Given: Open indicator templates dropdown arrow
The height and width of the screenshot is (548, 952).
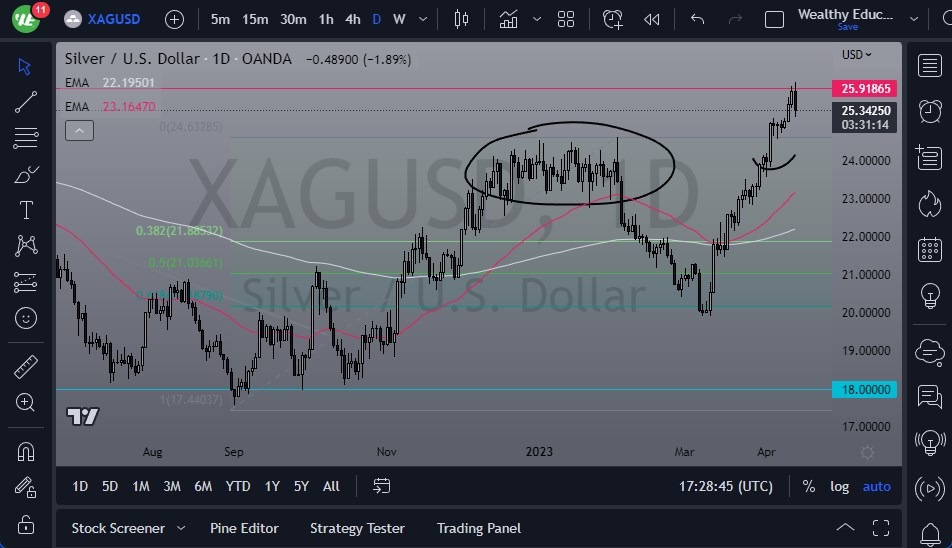Looking at the screenshot, I should point(537,19).
